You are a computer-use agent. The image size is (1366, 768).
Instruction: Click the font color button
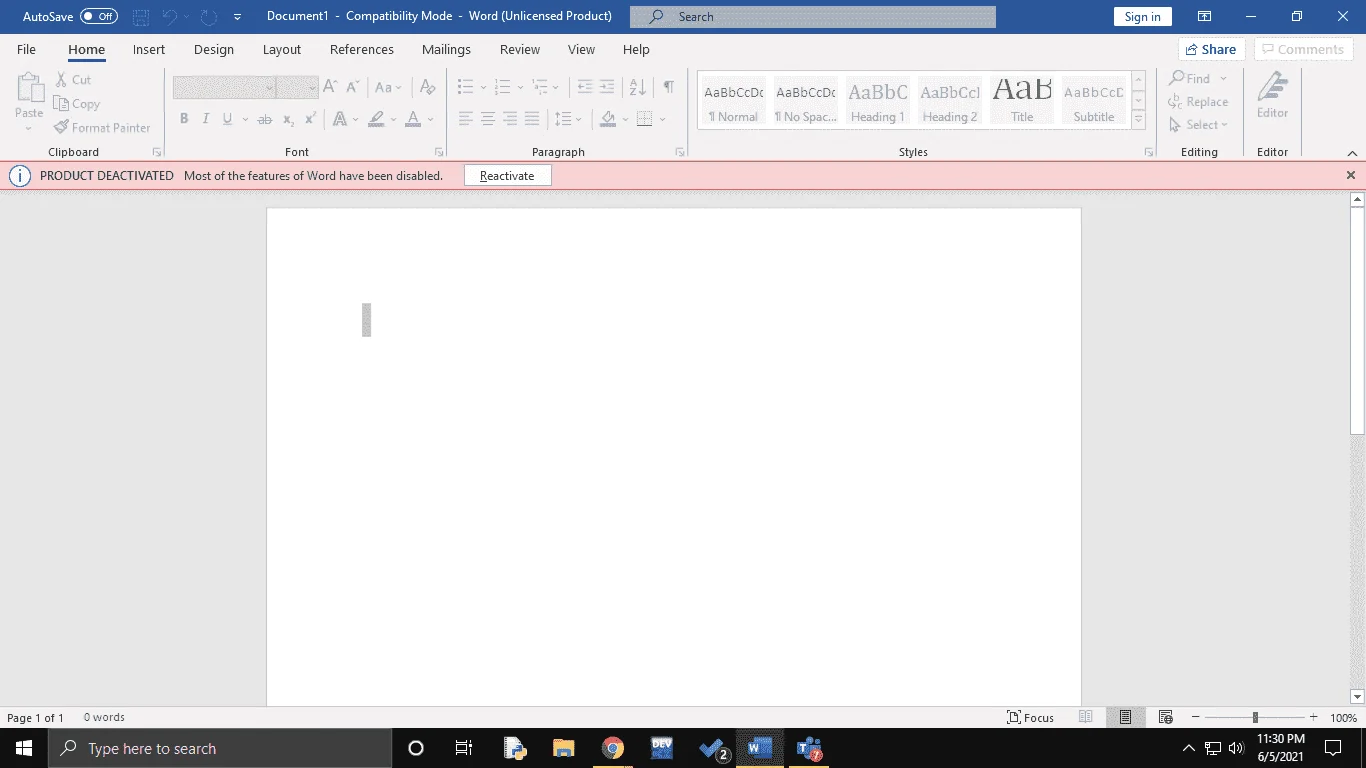(413, 119)
